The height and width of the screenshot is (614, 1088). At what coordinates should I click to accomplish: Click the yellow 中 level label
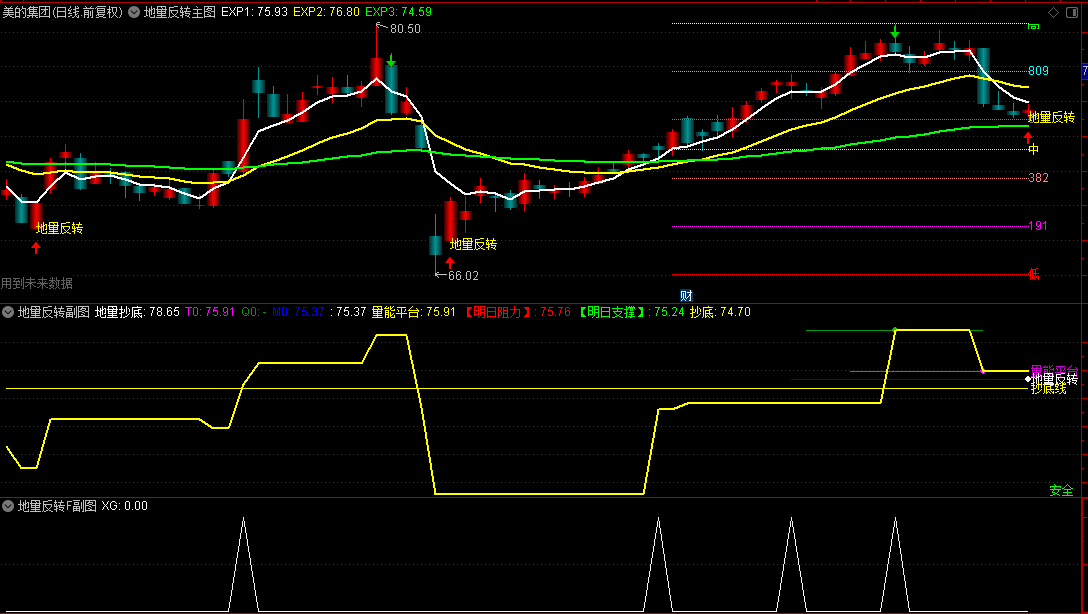pyautogui.click(x=1033, y=149)
